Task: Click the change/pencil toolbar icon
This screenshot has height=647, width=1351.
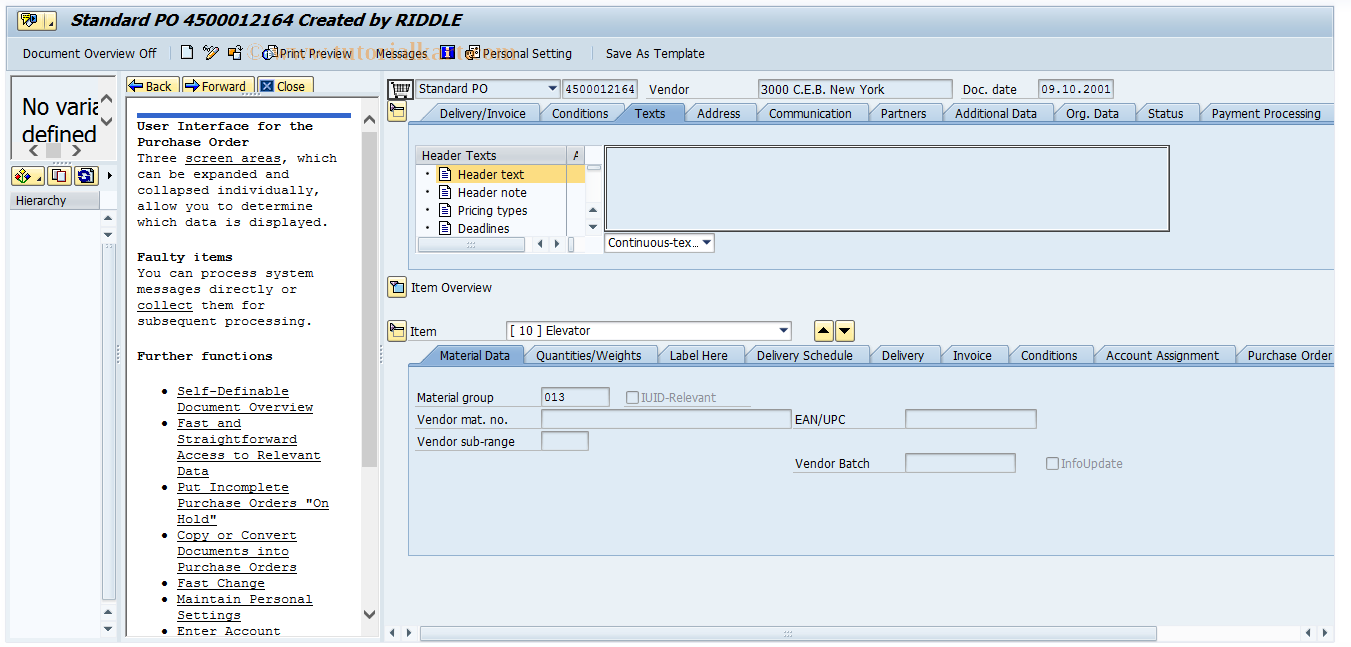Action: coord(211,52)
